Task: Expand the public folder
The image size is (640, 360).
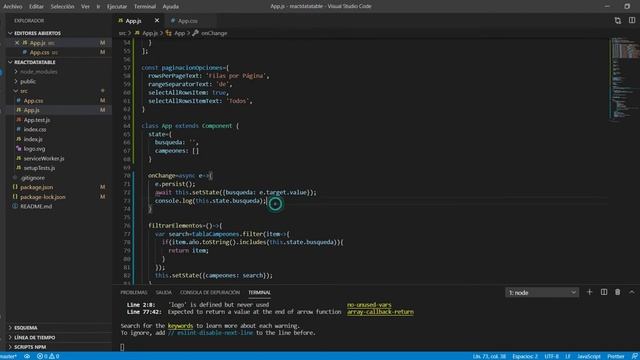Action: (x=28, y=82)
